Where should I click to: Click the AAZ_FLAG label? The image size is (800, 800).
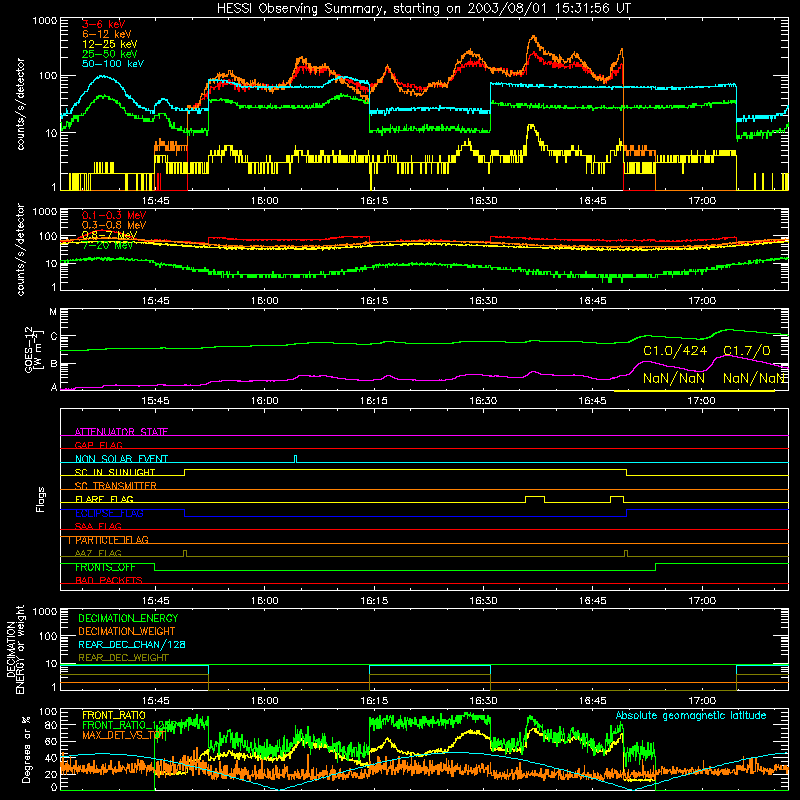point(98,553)
